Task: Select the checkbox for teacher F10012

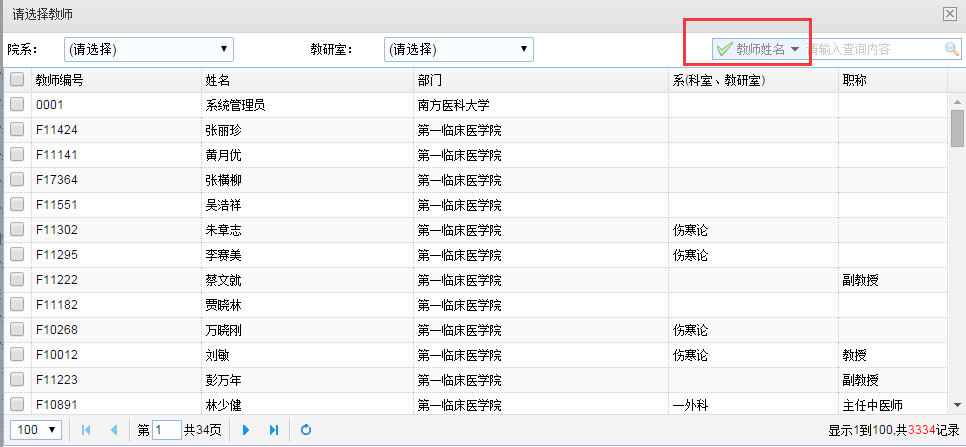Action: tap(17, 354)
